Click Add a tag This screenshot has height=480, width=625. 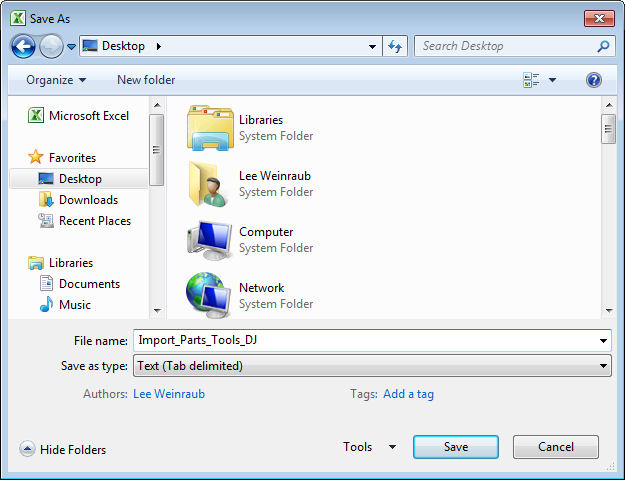[408, 394]
